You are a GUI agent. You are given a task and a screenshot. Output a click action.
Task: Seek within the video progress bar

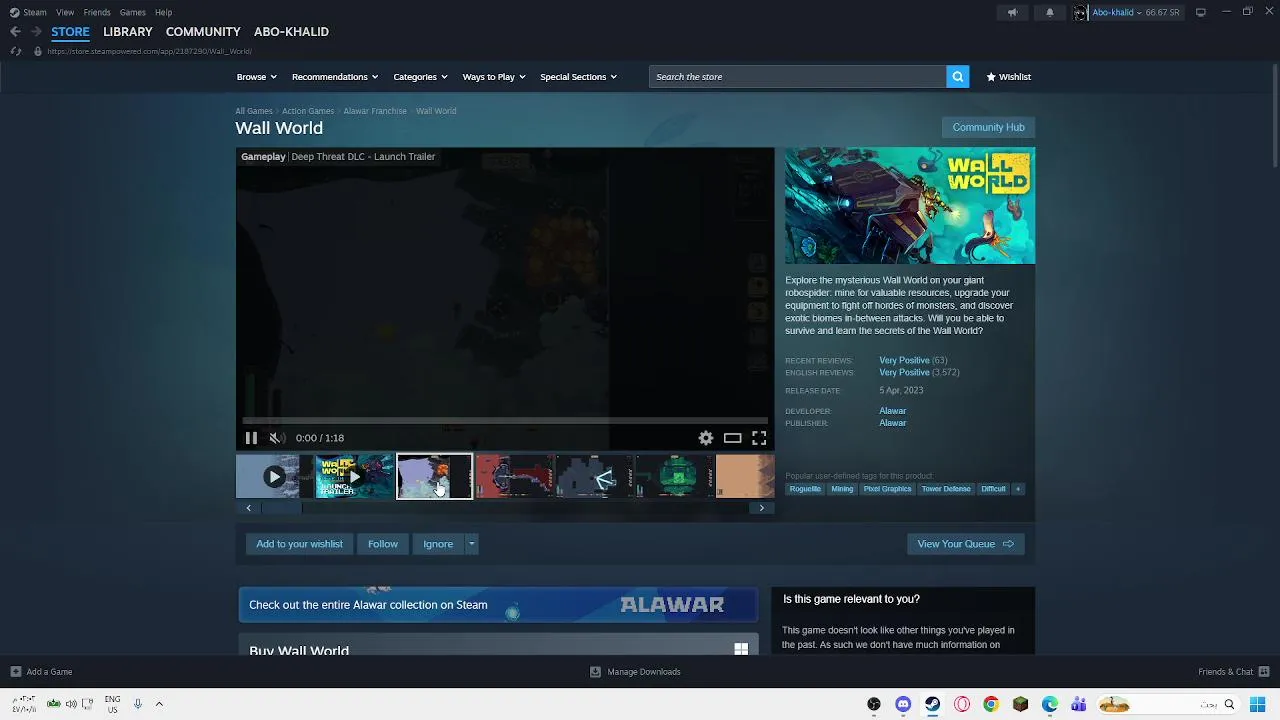[505, 421]
